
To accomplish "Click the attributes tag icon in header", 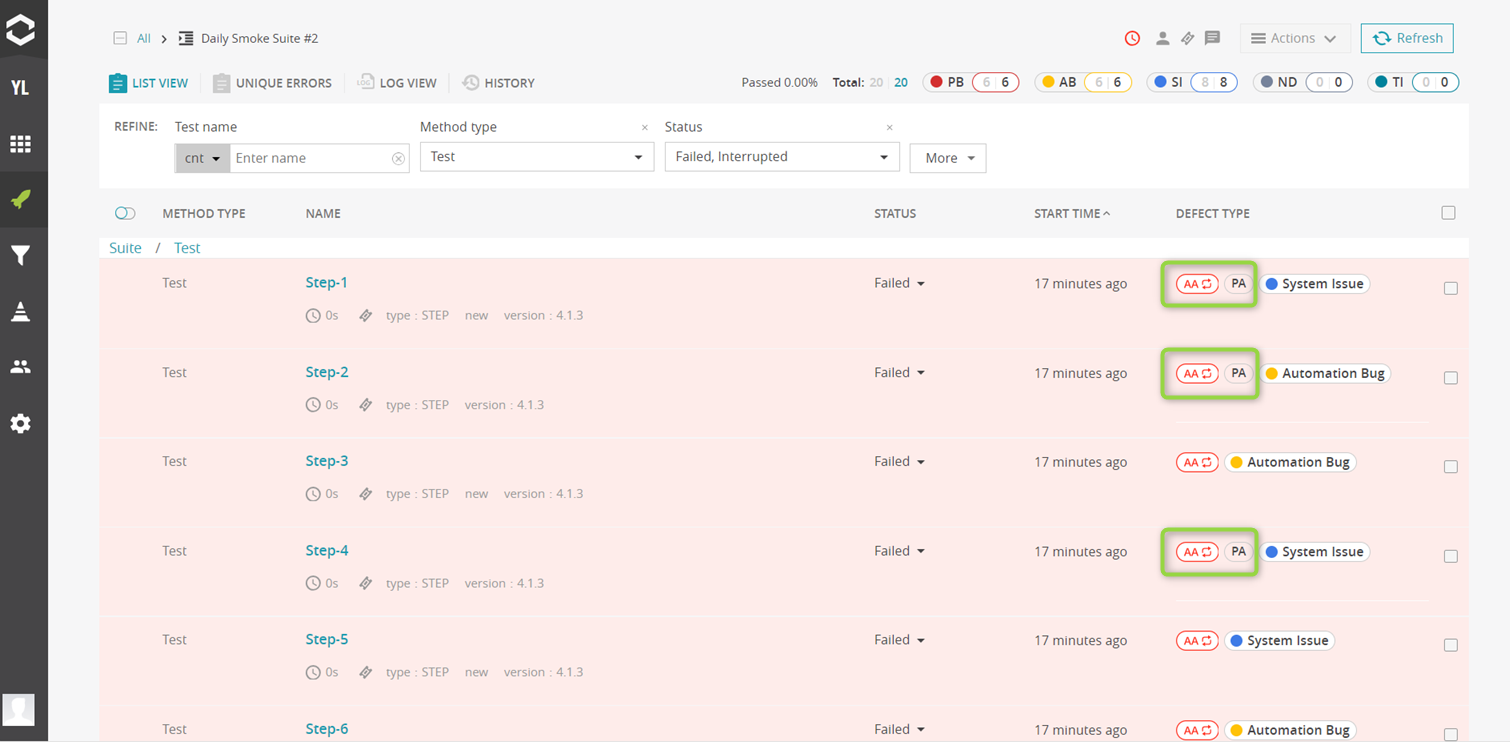I will [x=1187, y=38].
